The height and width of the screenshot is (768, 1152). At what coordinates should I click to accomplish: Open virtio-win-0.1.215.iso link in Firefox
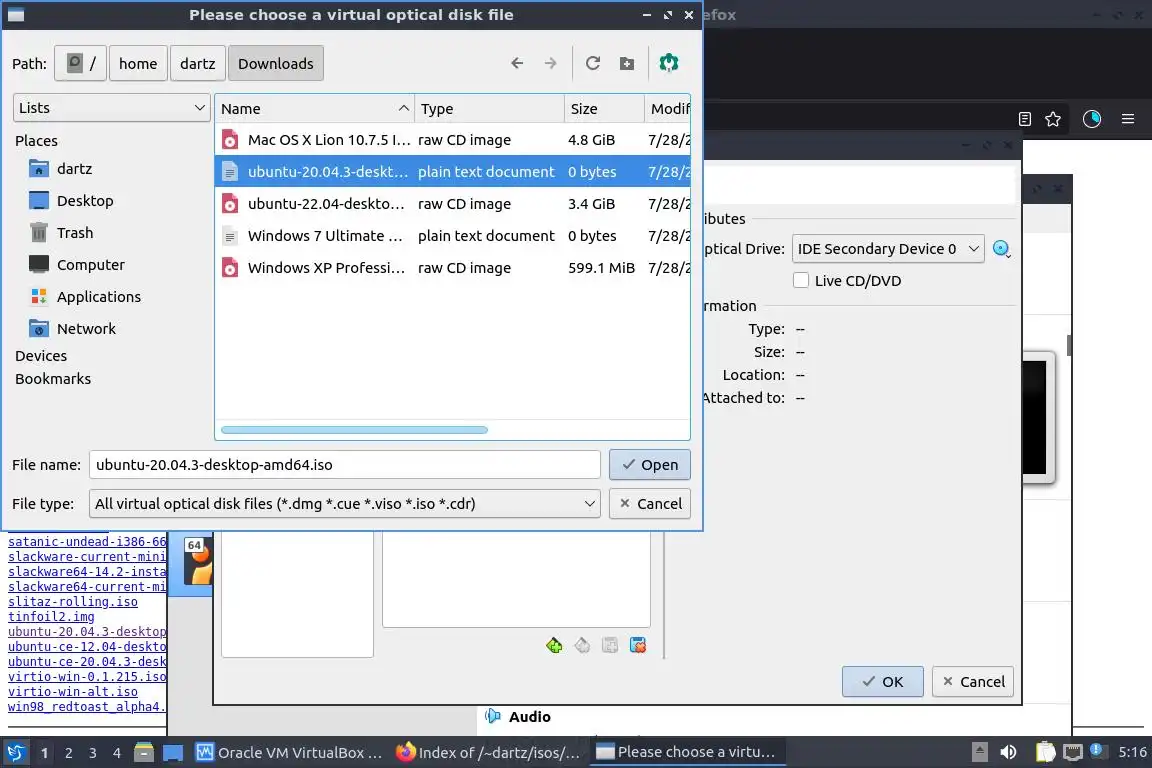click(87, 676)
